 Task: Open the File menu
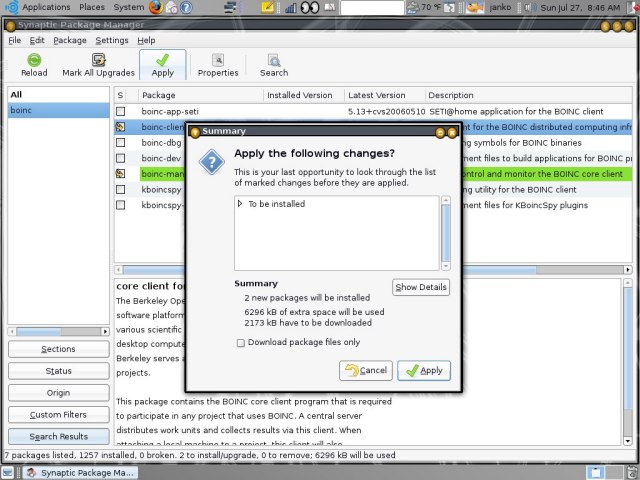click(14, 40)
